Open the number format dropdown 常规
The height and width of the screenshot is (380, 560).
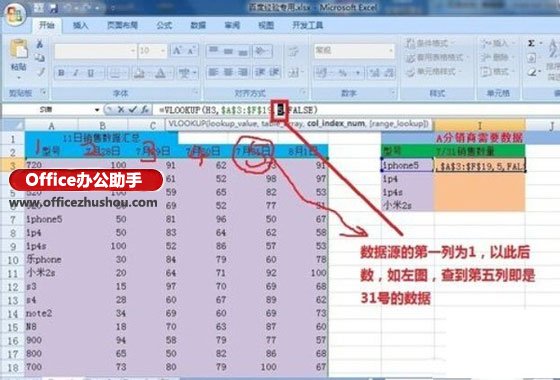391,51
